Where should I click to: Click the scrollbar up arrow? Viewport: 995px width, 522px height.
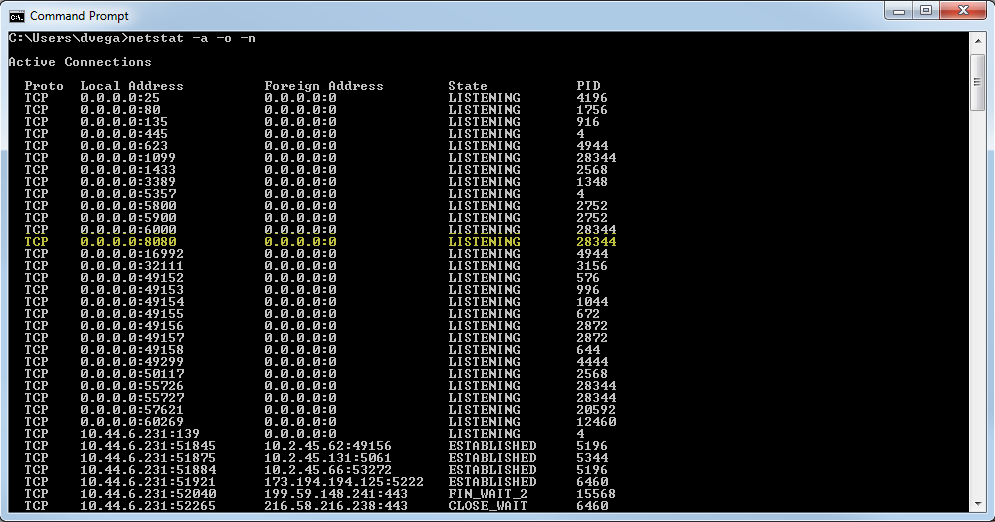978,41
